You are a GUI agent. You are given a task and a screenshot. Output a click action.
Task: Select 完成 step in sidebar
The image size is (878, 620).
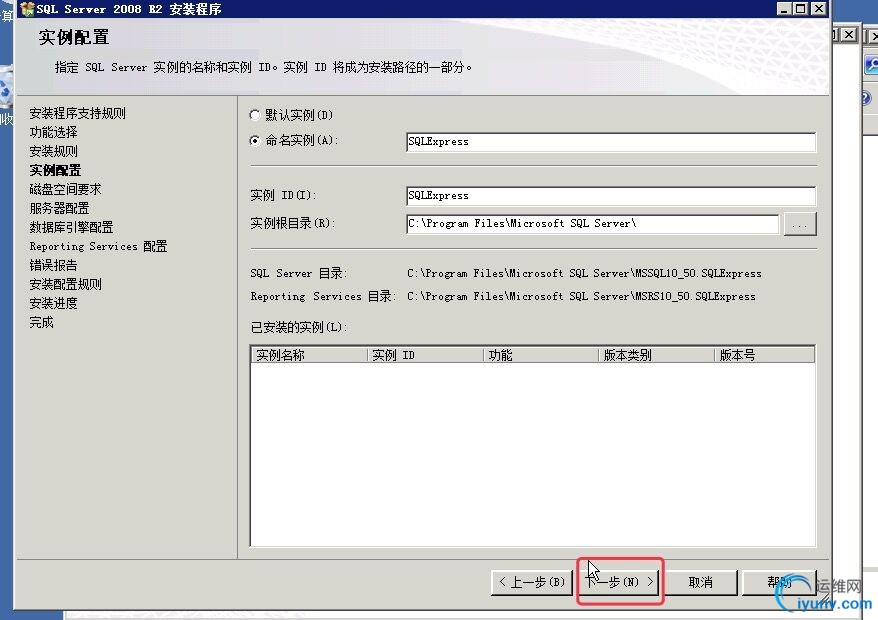pyautogui.click(x=41, y=323)
